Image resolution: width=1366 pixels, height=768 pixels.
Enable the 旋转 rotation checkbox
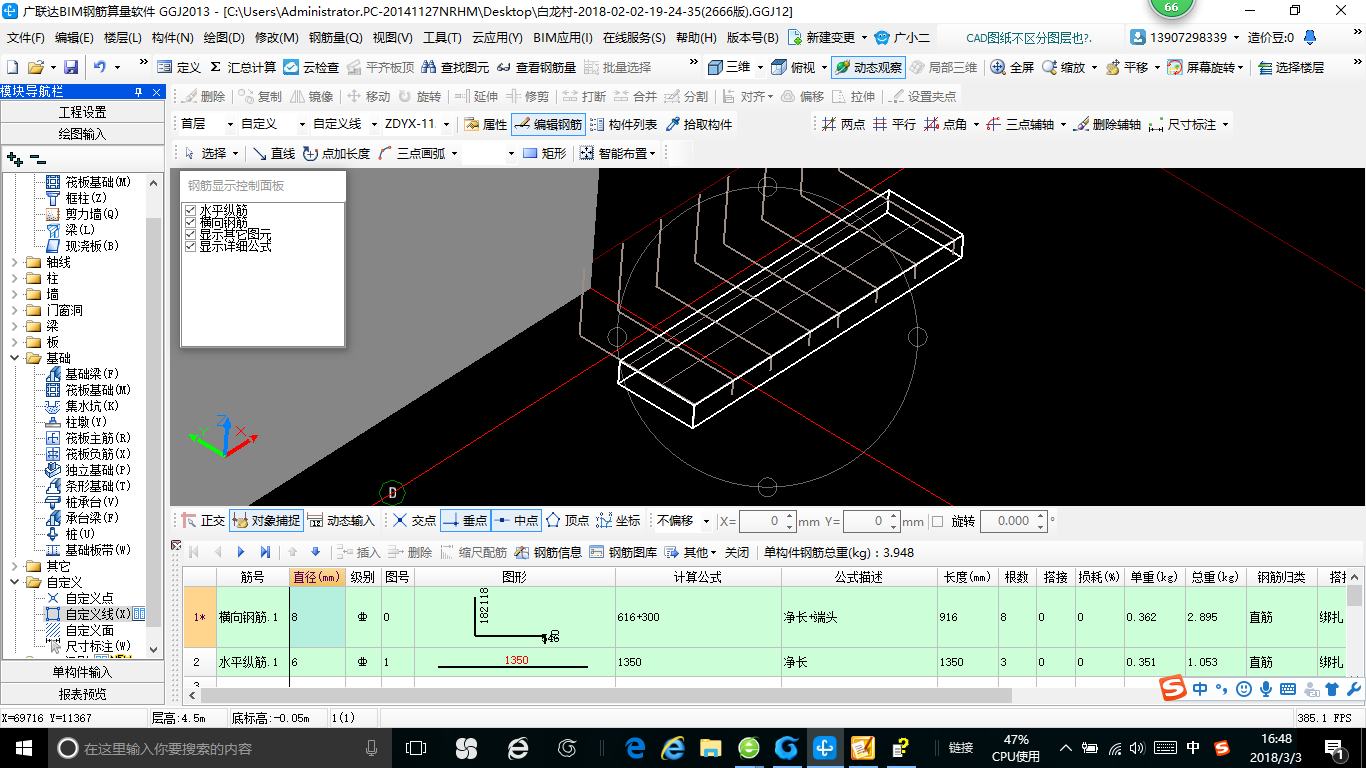(x=937, y=521)
